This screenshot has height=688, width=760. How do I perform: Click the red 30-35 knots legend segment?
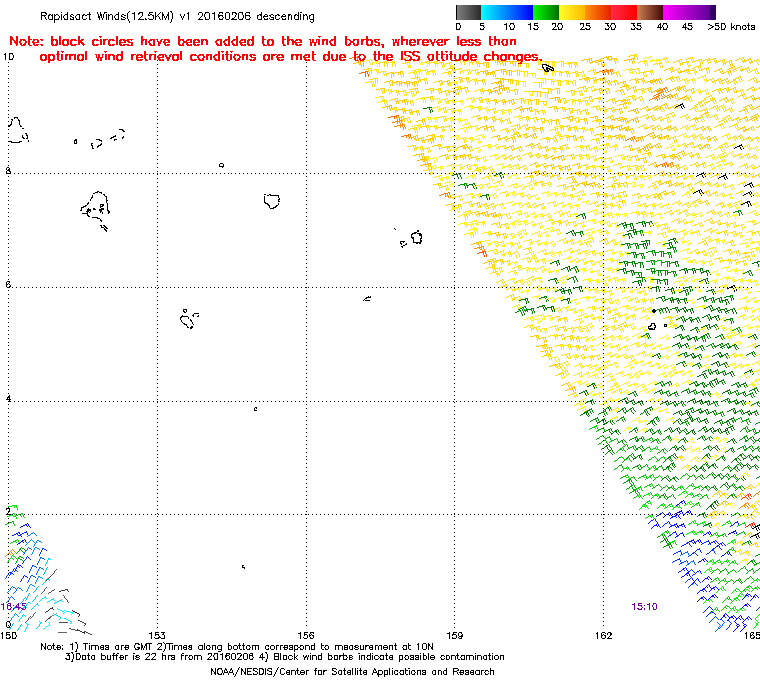[624, 12]
